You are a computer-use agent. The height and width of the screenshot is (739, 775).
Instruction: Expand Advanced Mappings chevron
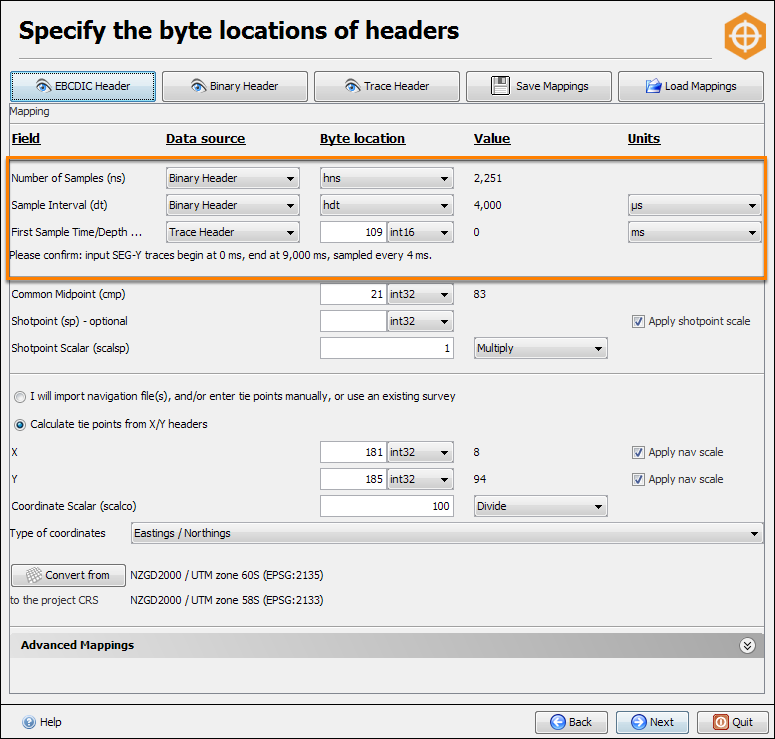coord(747,645)
